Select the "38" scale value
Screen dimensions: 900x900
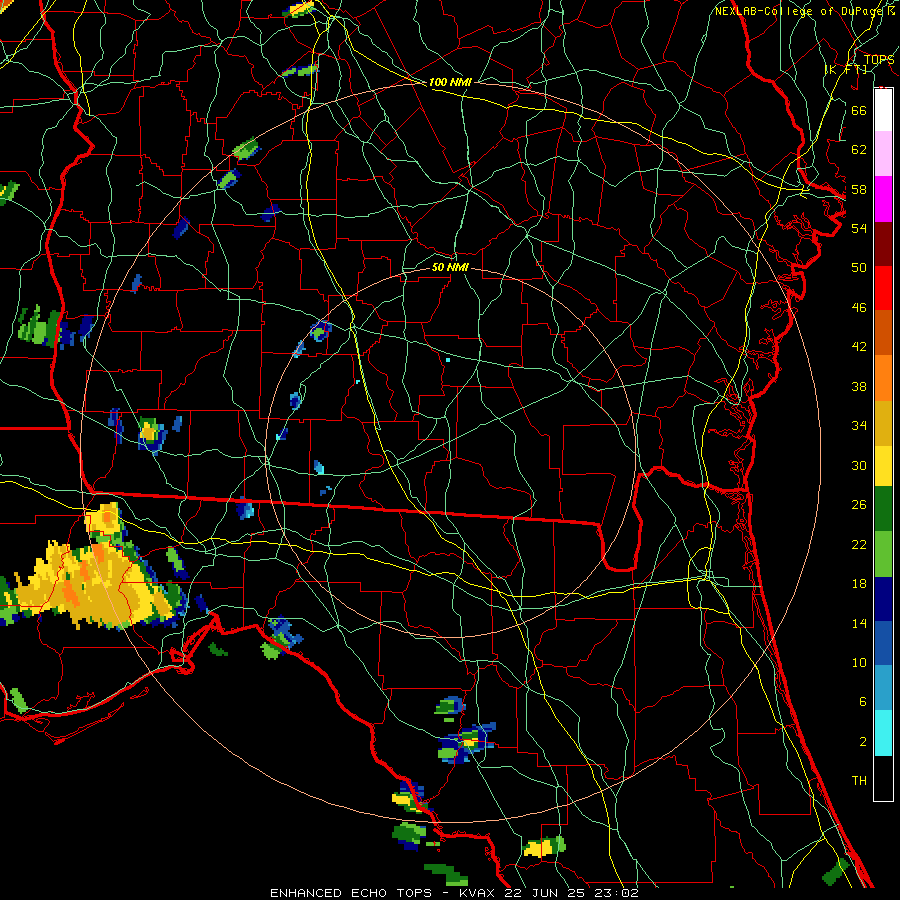pyautogui.click(x=859, y=386)
